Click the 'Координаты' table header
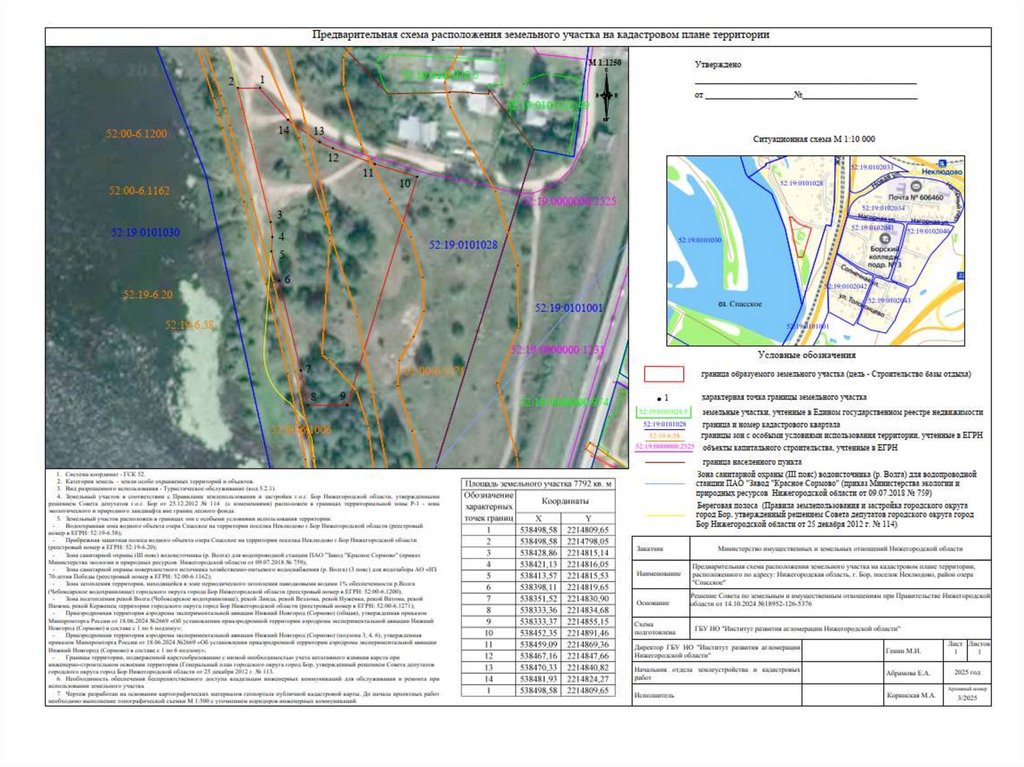Screen dimensions: 1024x767 pyautogui.click(x=565, y=501)
